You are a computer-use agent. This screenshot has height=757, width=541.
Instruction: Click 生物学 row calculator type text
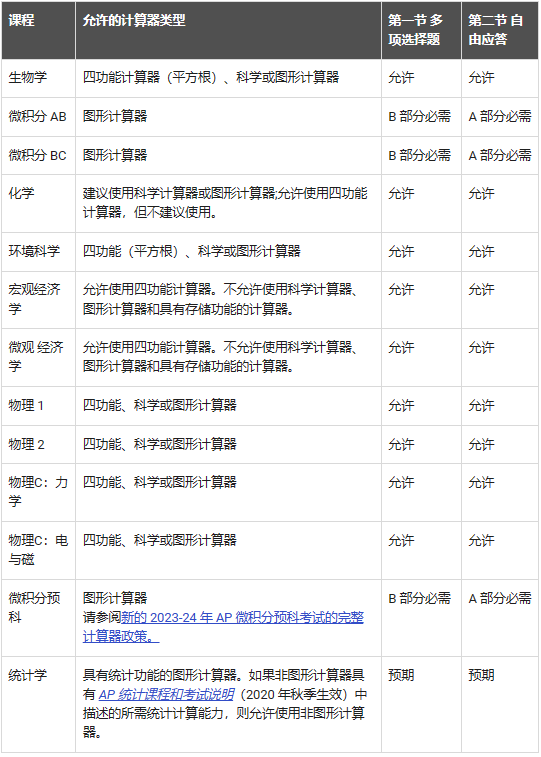coord(211,77)
